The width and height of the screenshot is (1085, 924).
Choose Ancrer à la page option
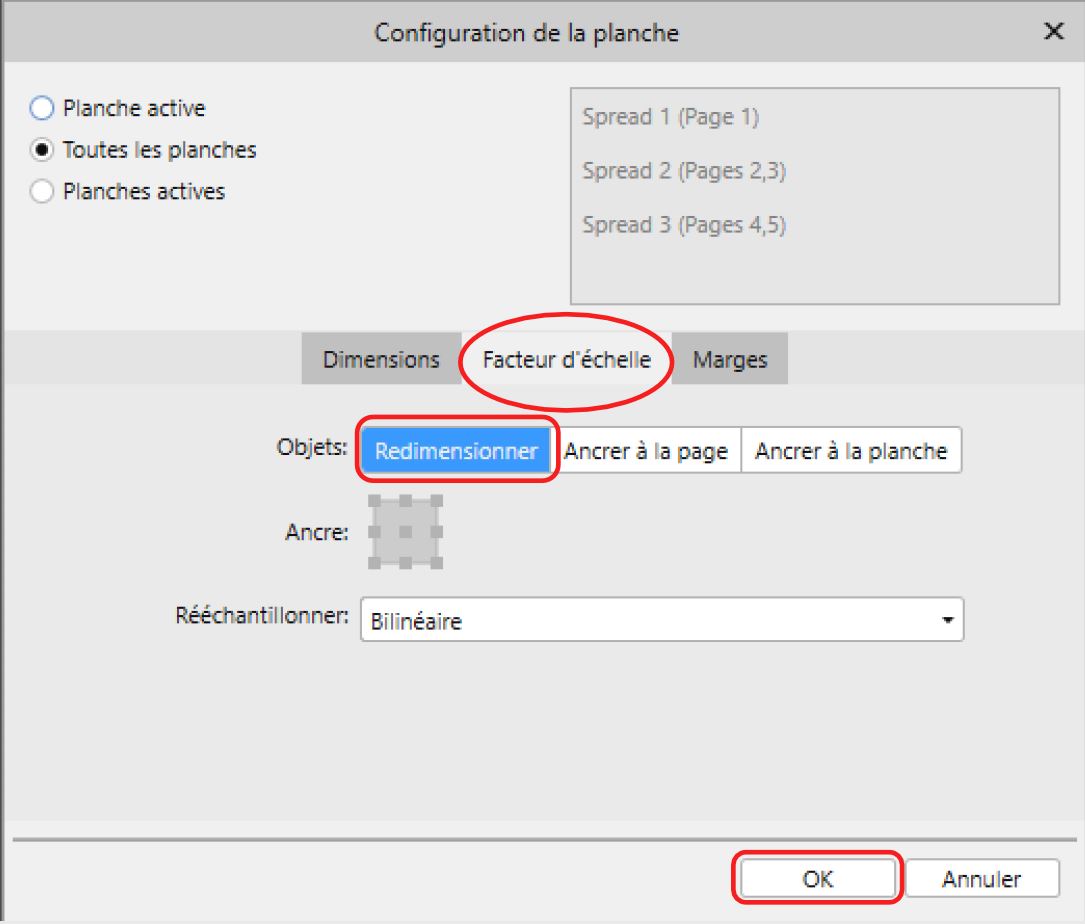[646, 451]
